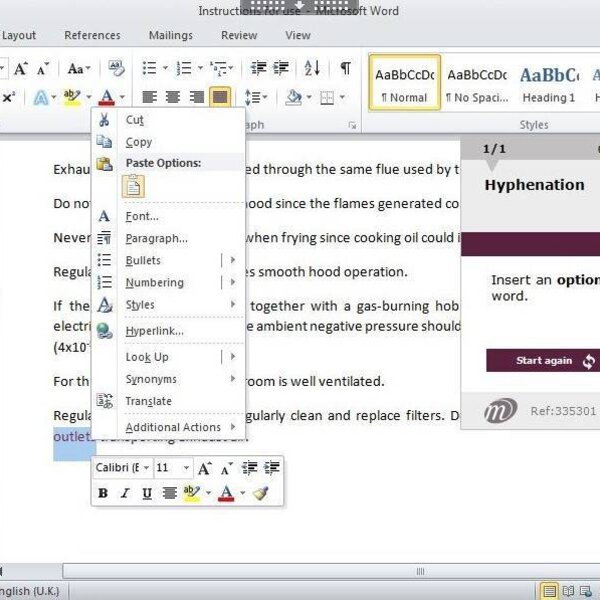
Task: Click Format Painter on mini toolbar
Action: (x=261, y=493)
